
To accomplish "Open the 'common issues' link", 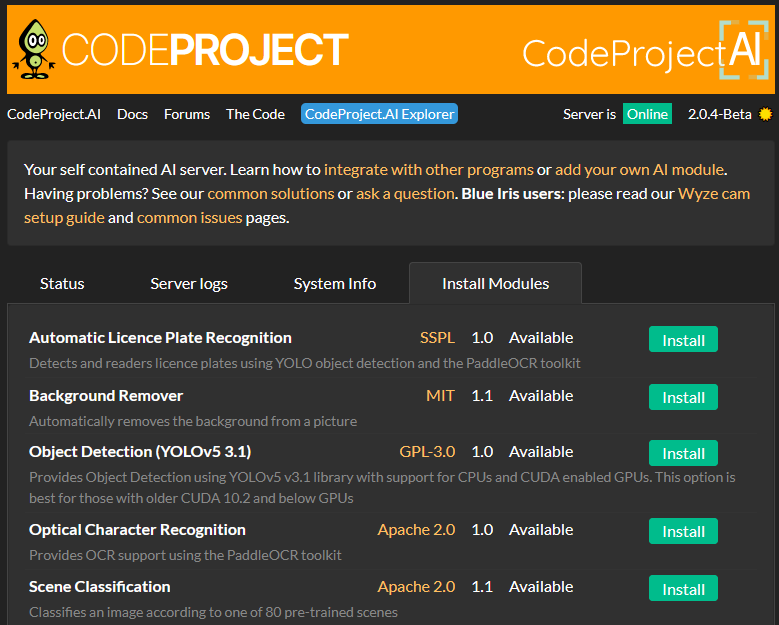I will coord(189,218).
